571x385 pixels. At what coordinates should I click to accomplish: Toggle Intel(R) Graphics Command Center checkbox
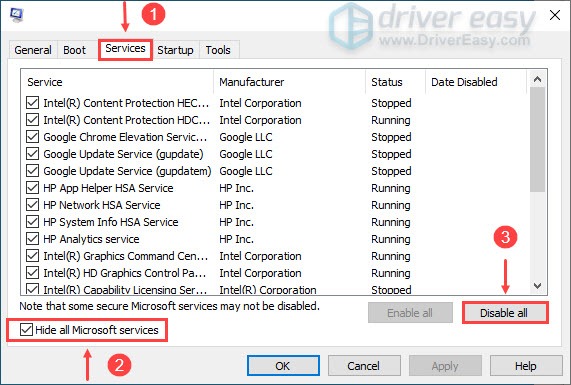[32, 256]
